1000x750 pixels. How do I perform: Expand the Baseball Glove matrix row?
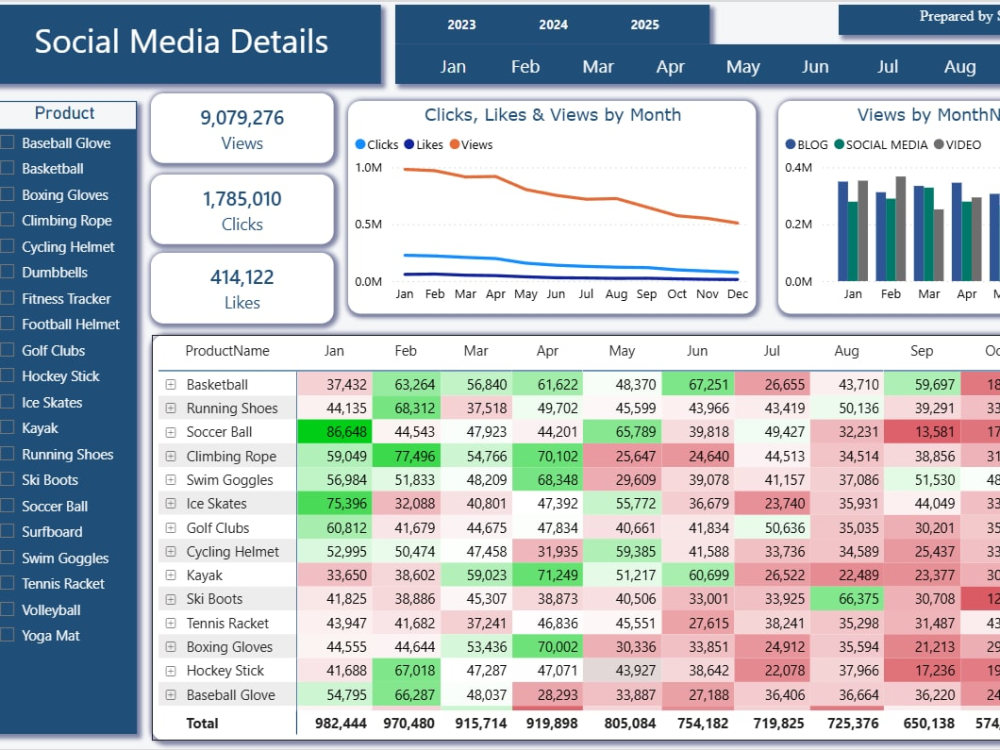170,695
